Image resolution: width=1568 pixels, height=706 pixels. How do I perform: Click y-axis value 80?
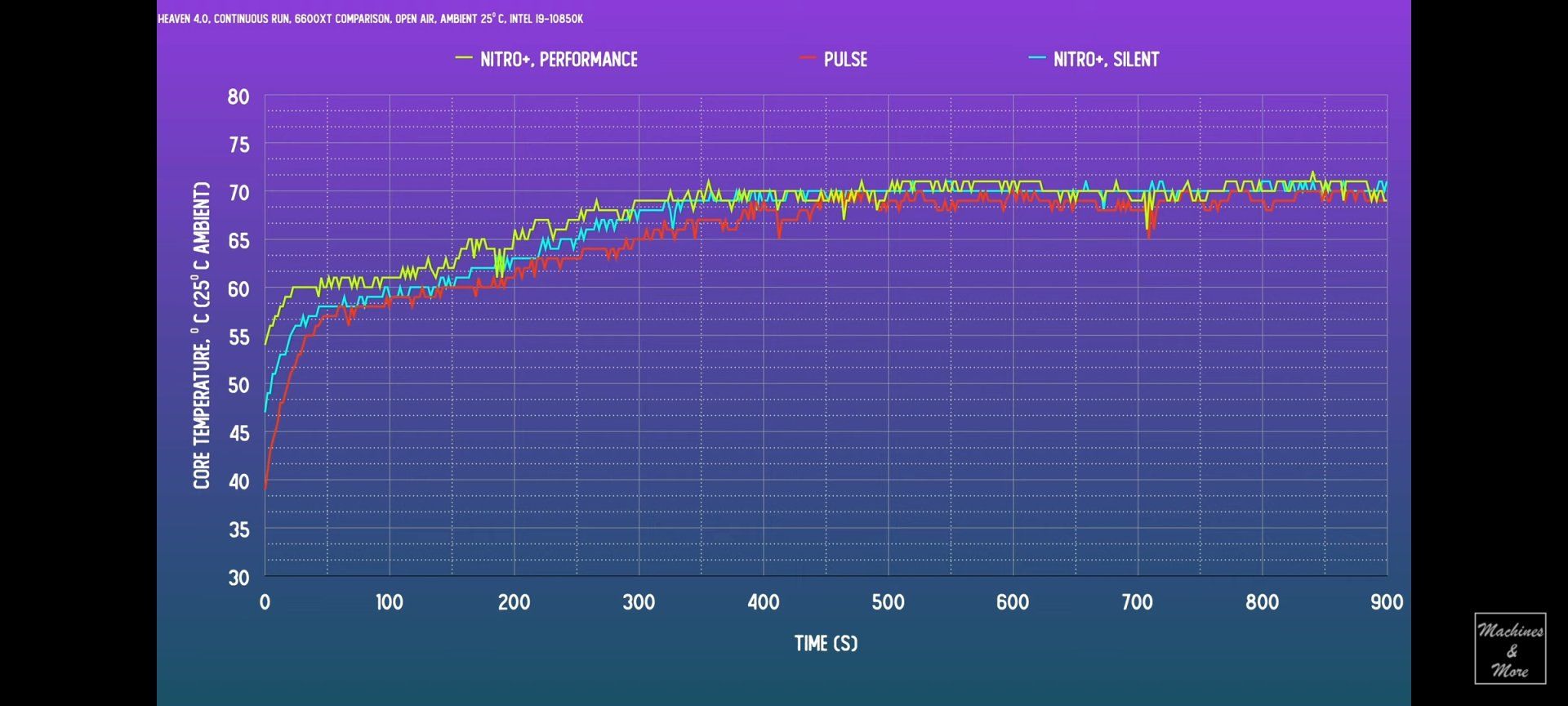click(238, 96)
